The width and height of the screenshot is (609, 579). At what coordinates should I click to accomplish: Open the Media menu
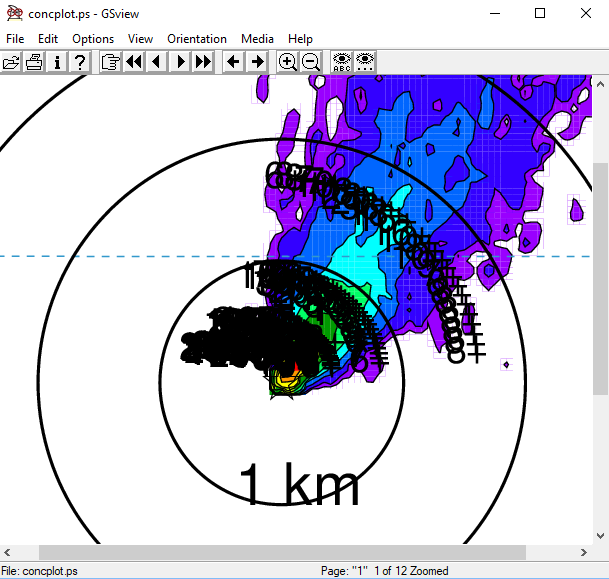point(257,39)
